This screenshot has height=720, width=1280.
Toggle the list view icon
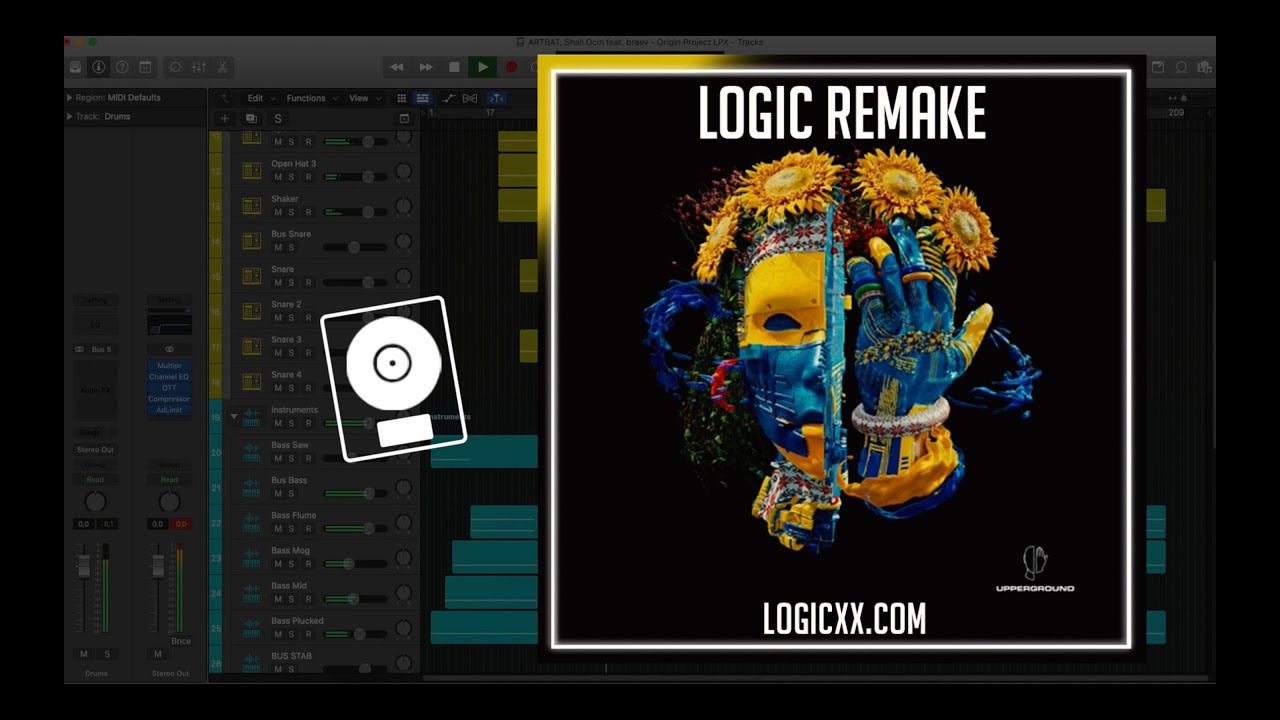click(423, 98)
